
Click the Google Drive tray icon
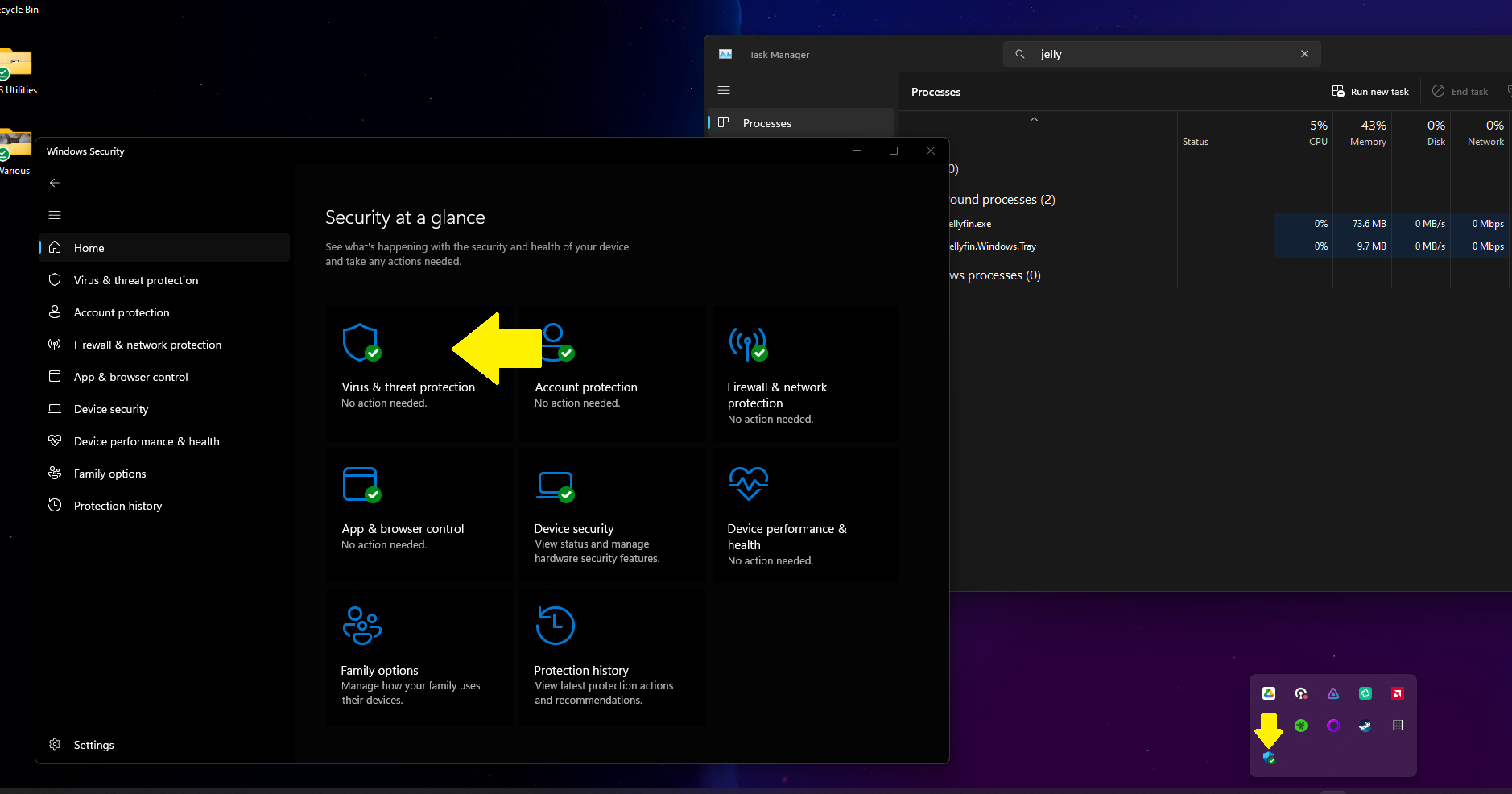(1269, 693)
